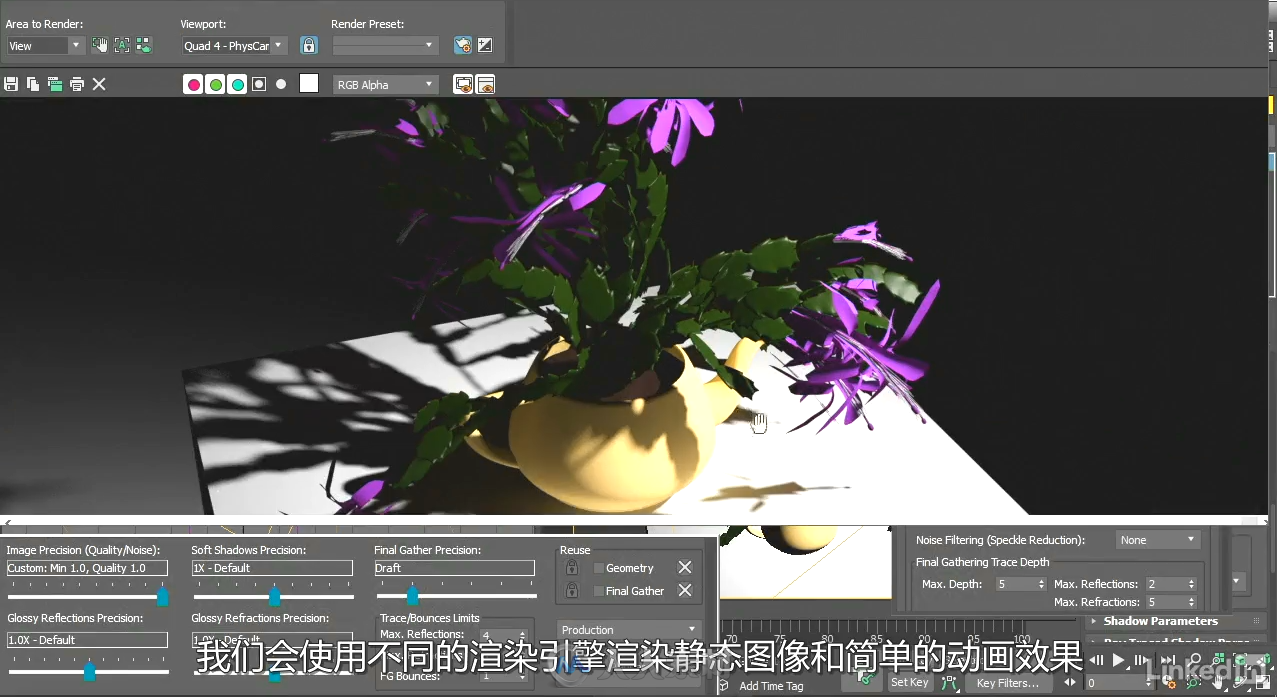The height and width of the screenshot is (697, 1277).
Task: Adjust the Soft Shadows Precision slider handle
Action: click(274, 597)
